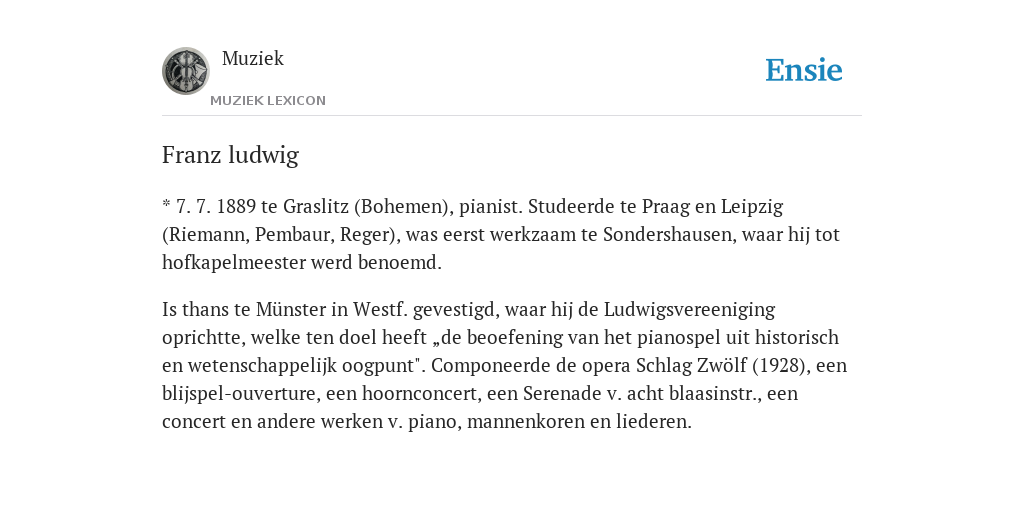Click the word Ludwigsvereeniging

690,310
